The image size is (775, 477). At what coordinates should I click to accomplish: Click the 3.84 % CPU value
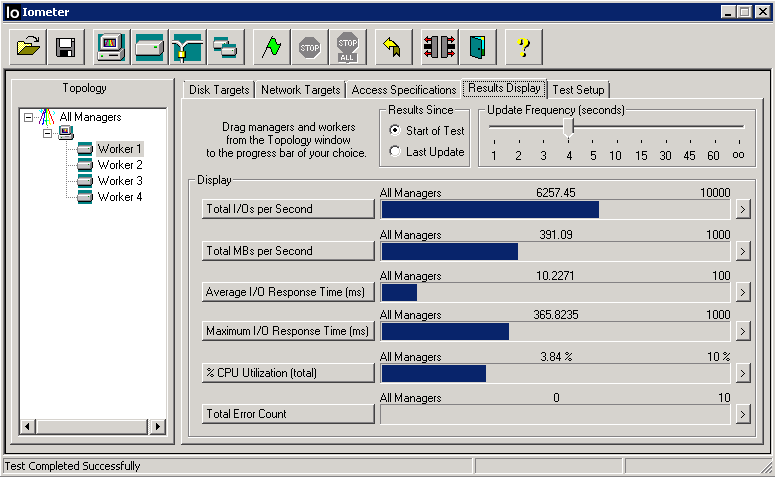556,357
